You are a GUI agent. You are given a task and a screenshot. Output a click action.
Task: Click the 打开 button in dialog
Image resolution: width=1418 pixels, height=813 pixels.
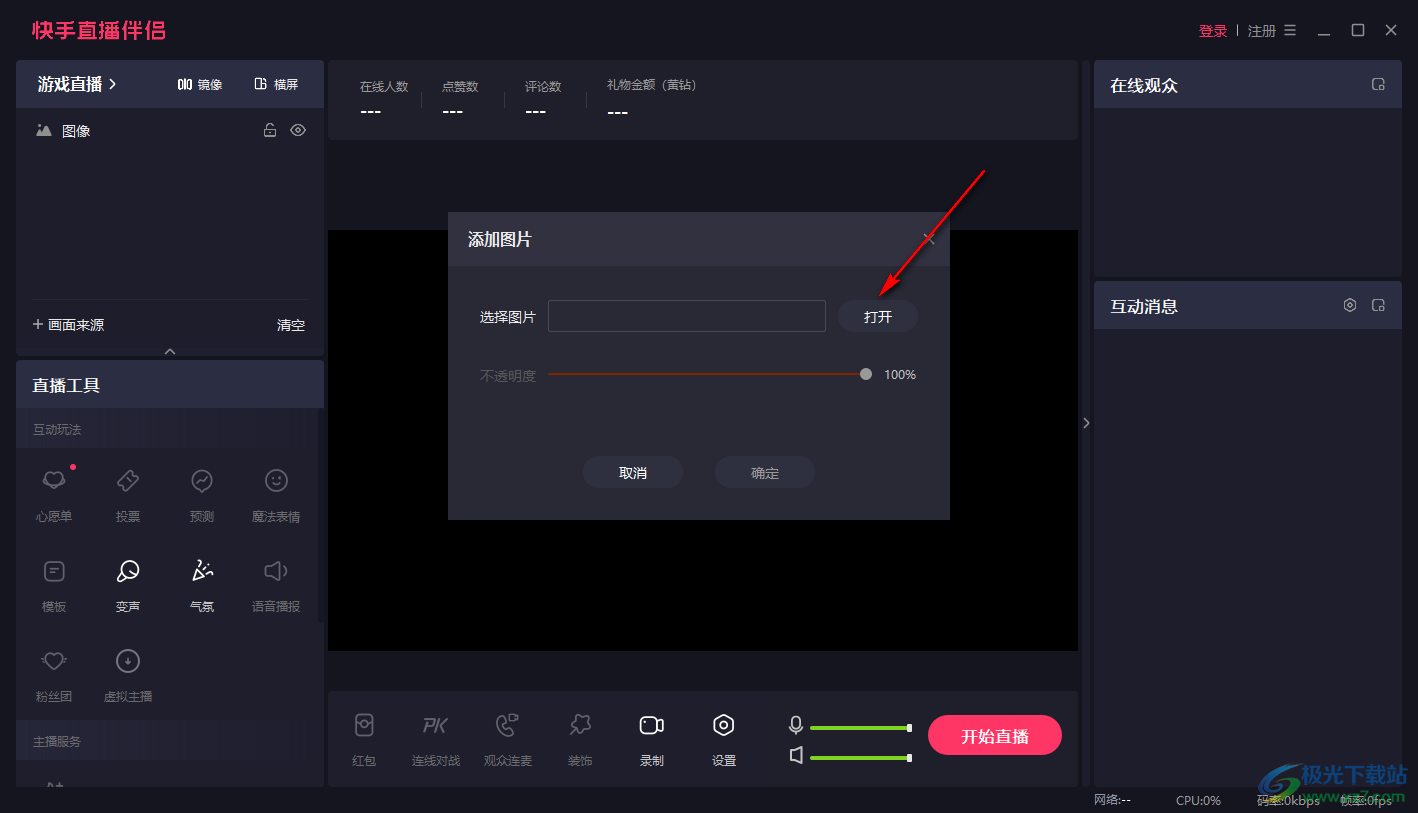(x=878, y=316)
